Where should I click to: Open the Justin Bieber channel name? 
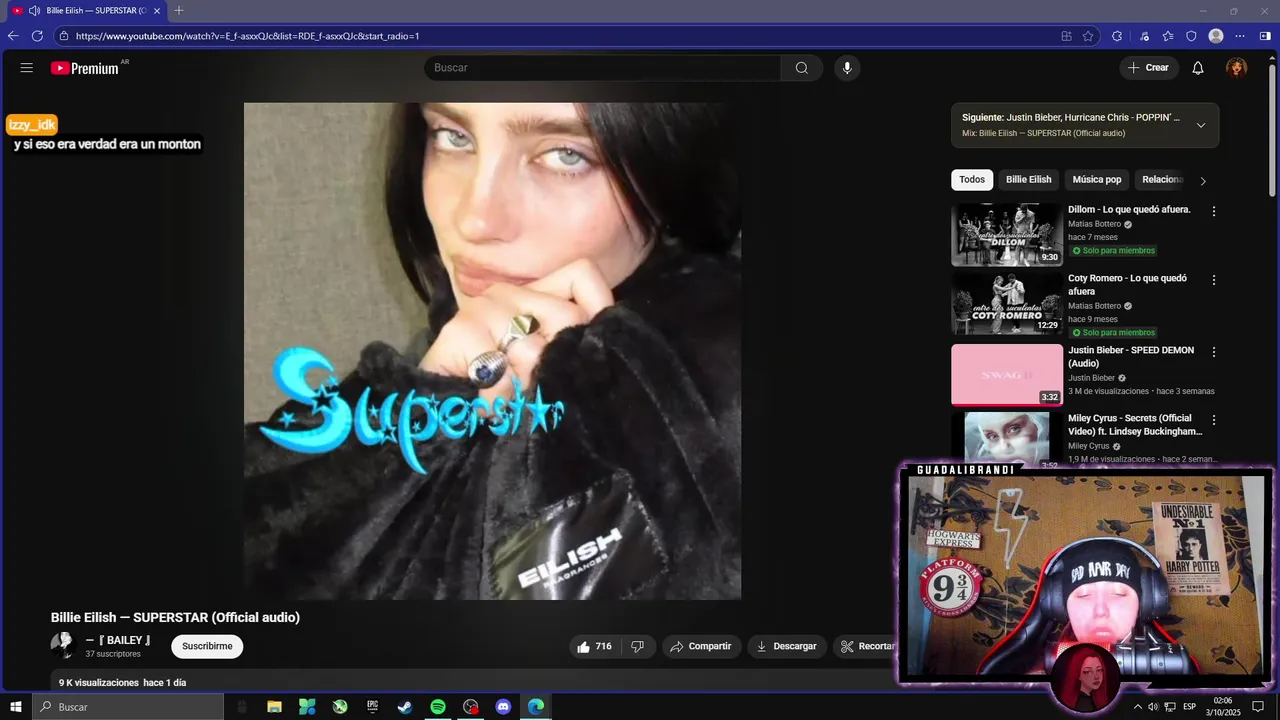[x=1091, y=378]
